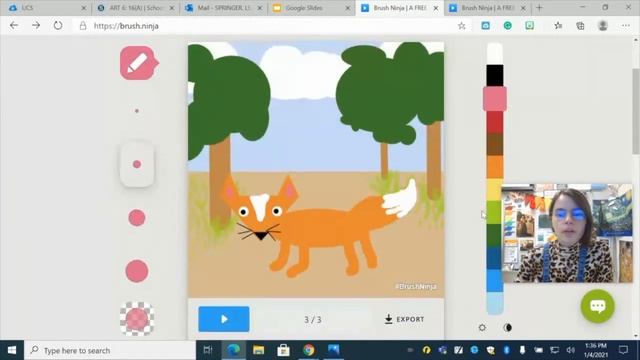The height and width of the screenshot is (360, 640).
Task: Open Microsoft Edge from the taskbar
Action: tap(233, 350)
